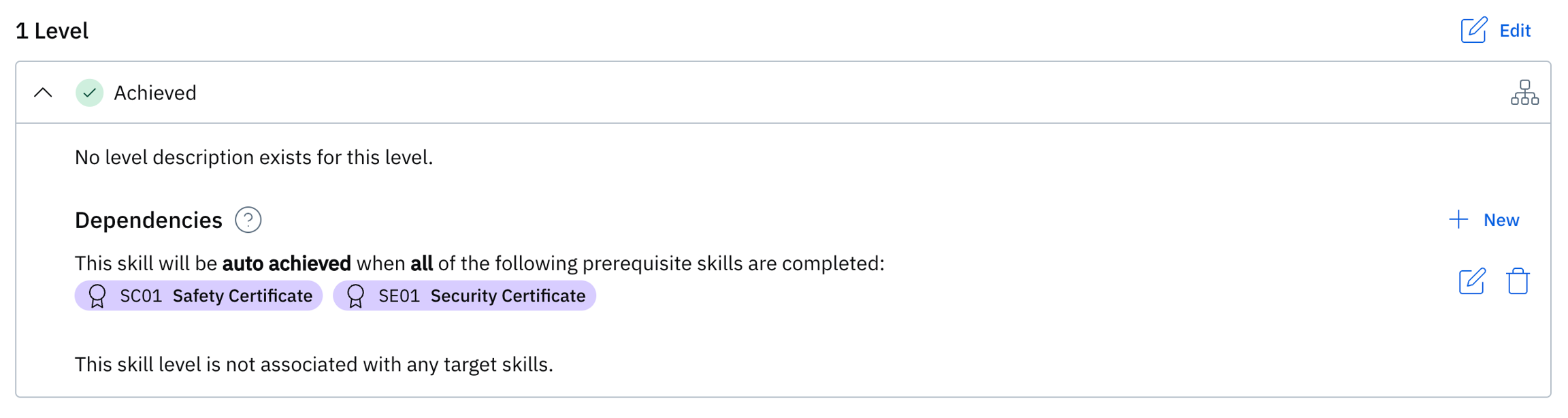Open the skill hierarchy tree icon
The image size is (1568, 418).
[1524, 93]
